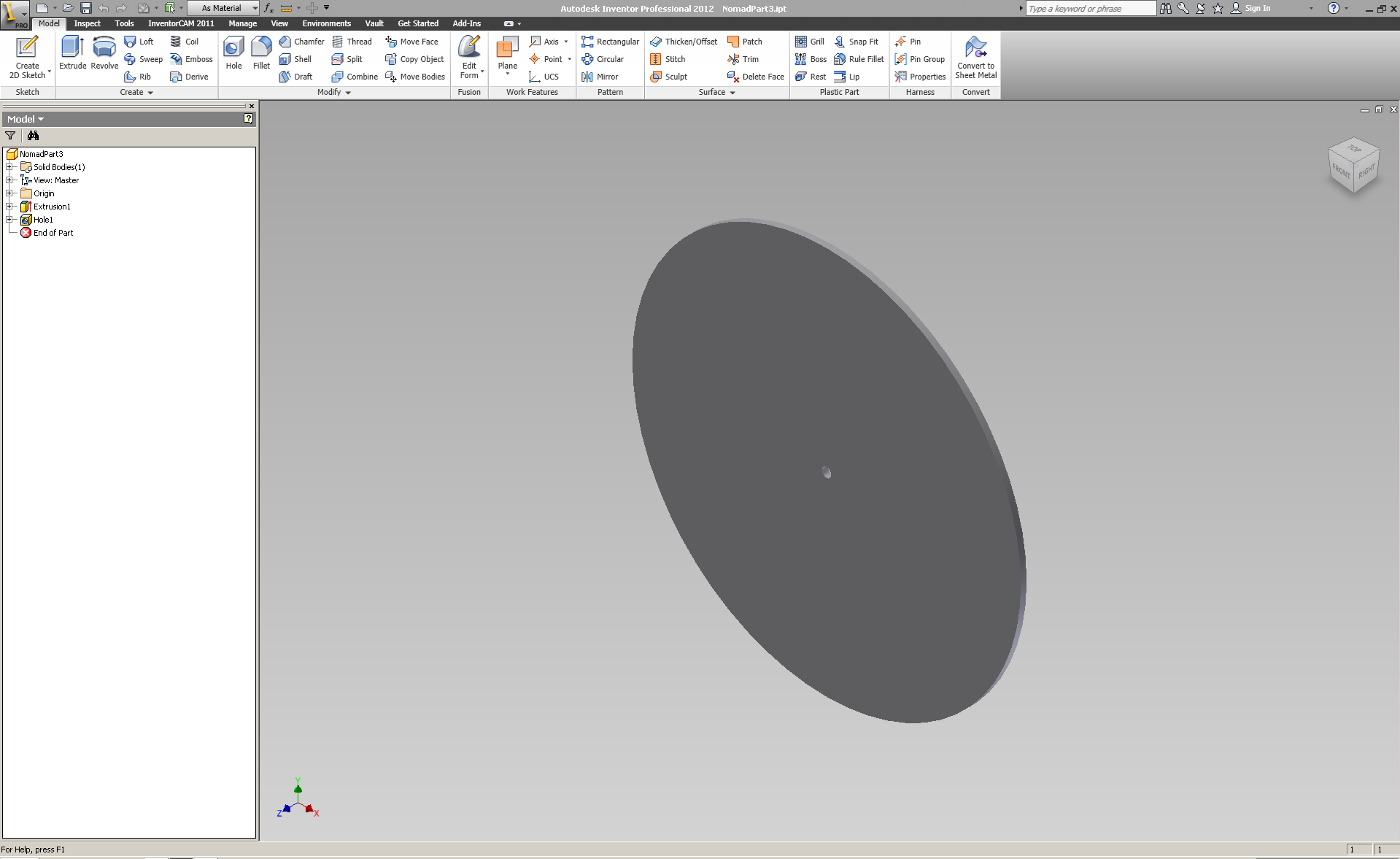Image resolution: width=1400 pixels, height=859 pixels.
Task: Click the Move Face button
Action: (x=411, y=42)
